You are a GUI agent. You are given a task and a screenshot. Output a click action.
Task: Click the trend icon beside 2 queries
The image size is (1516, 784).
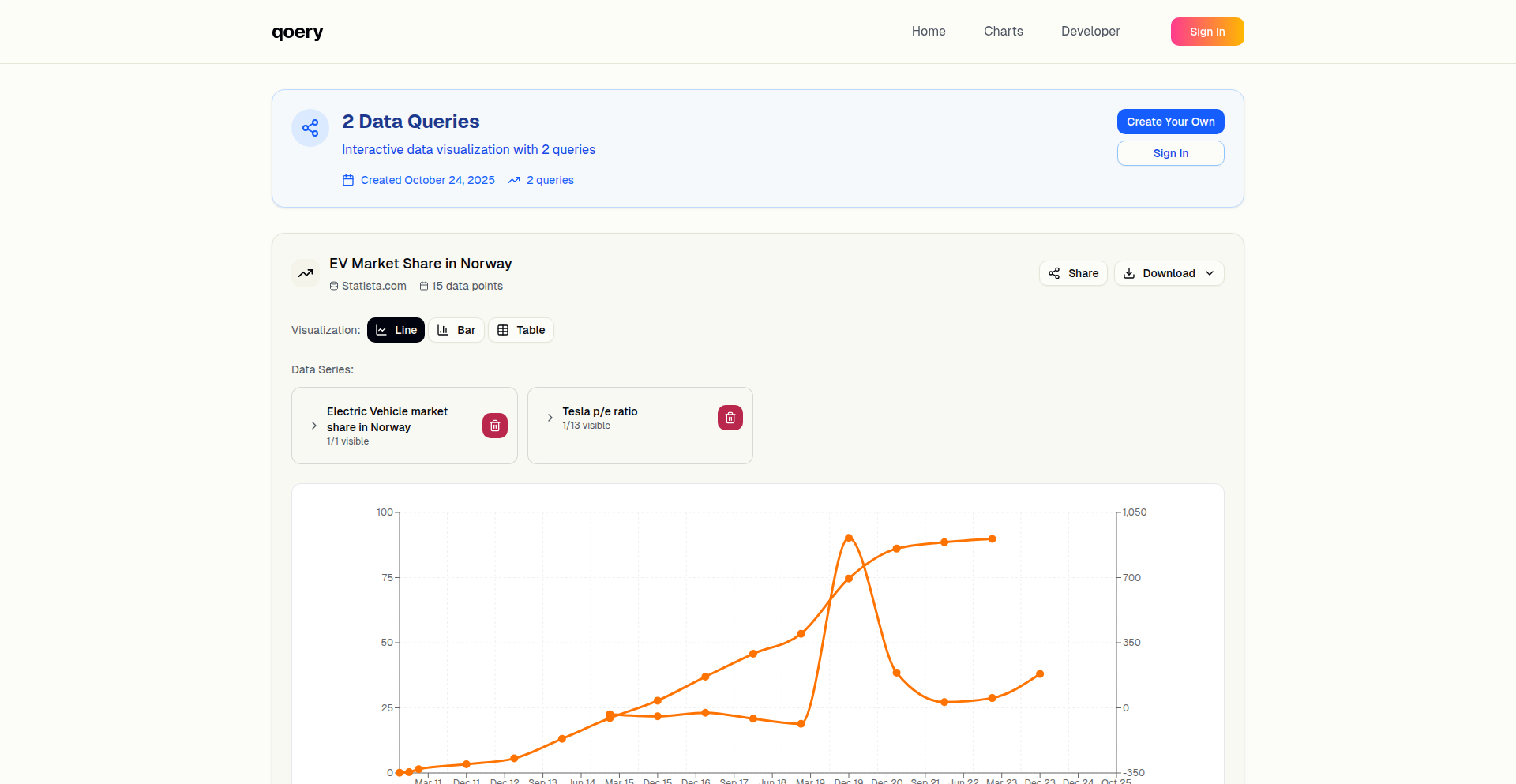point(514,180)
